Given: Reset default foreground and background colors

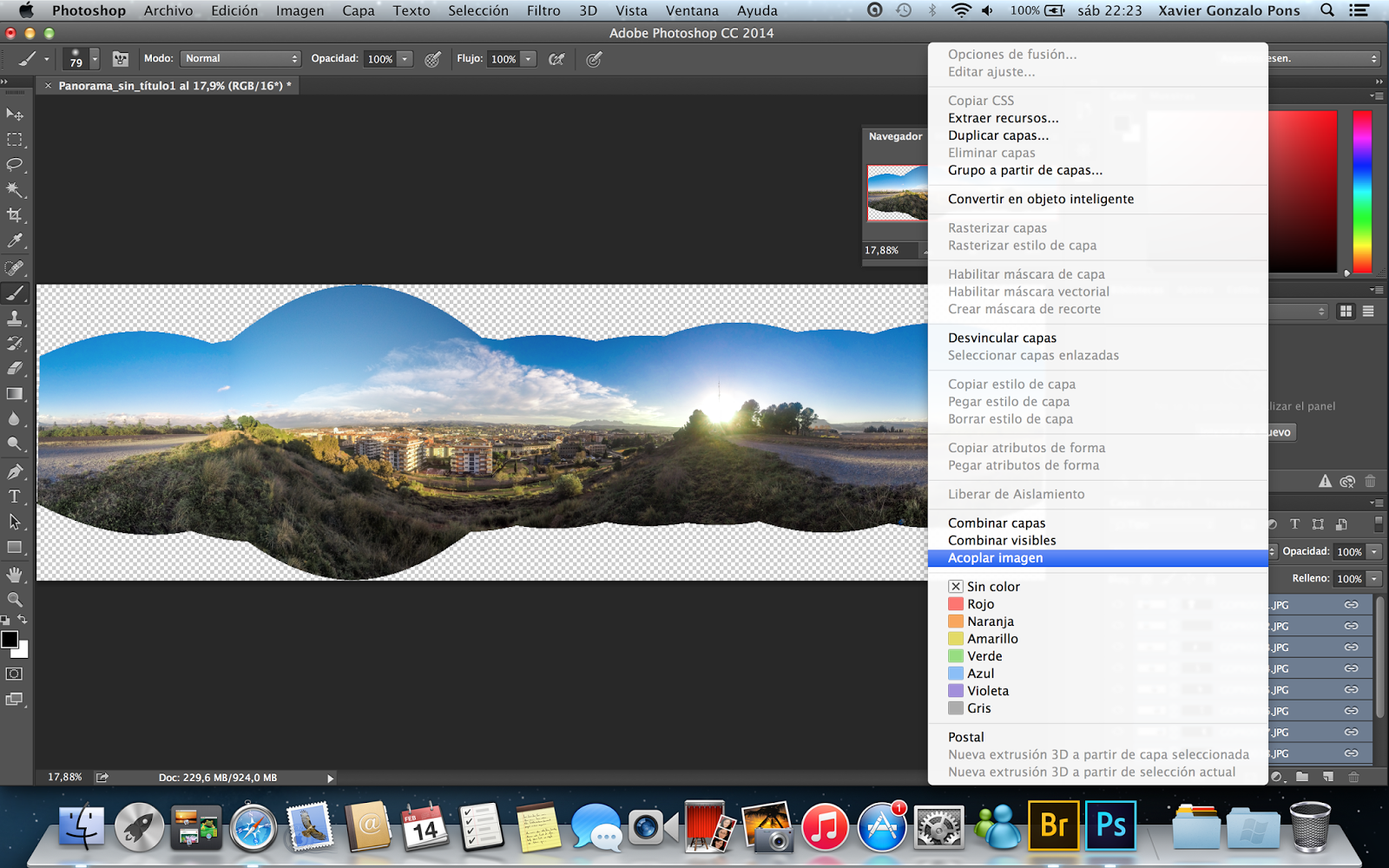Looking at the screenshot, I should [x=5, y=620].
